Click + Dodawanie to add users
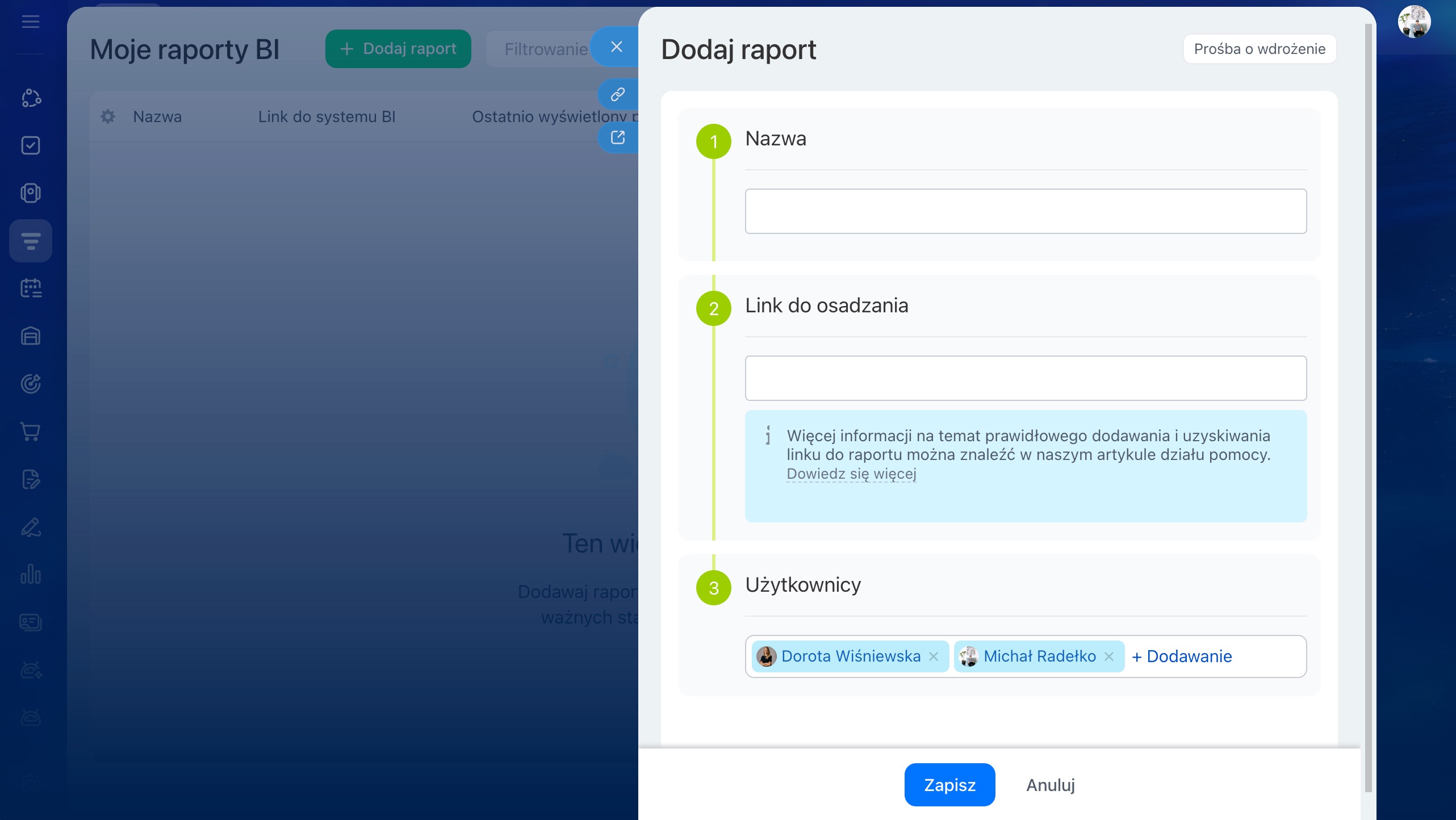The height and width of the screenshot is (820, 1456). (1182, 656)
